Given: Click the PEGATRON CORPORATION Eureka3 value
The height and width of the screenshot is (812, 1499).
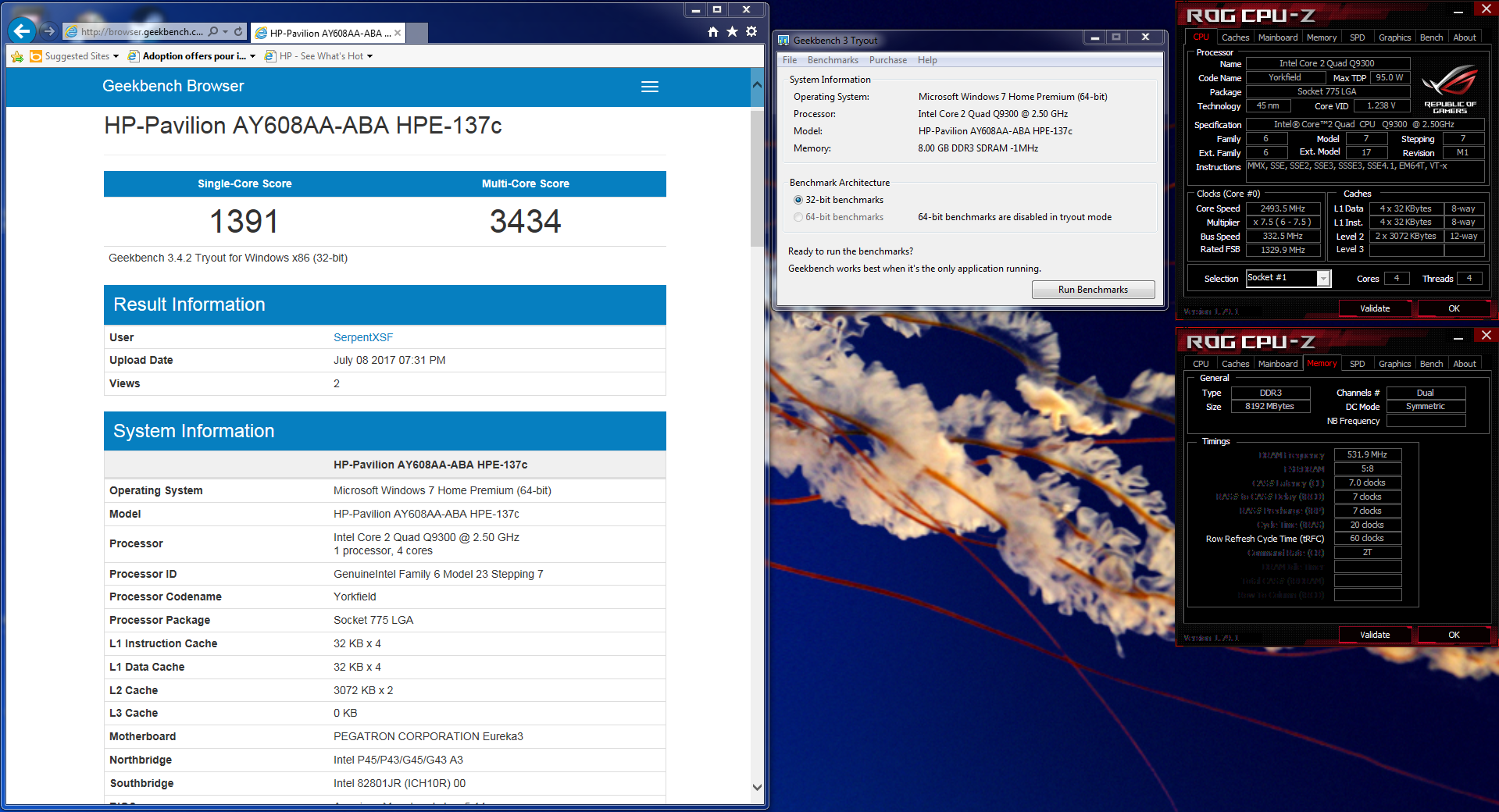Looking at the screenshot, I should coord(428,736).
